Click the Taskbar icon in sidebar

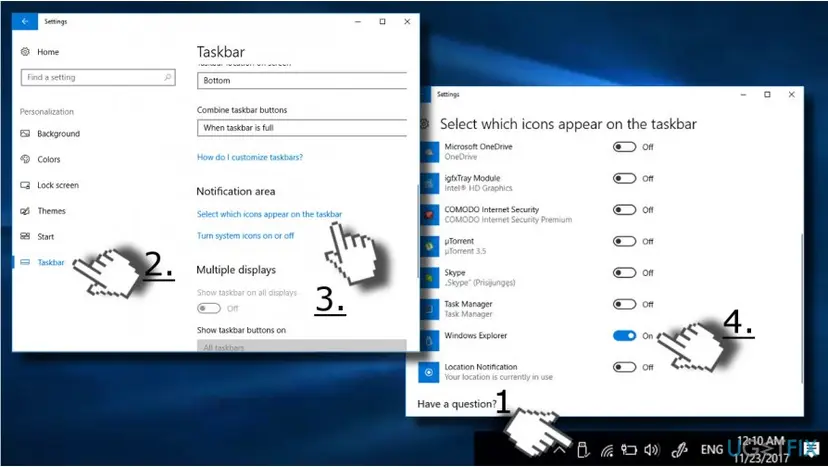pos(25,262)
